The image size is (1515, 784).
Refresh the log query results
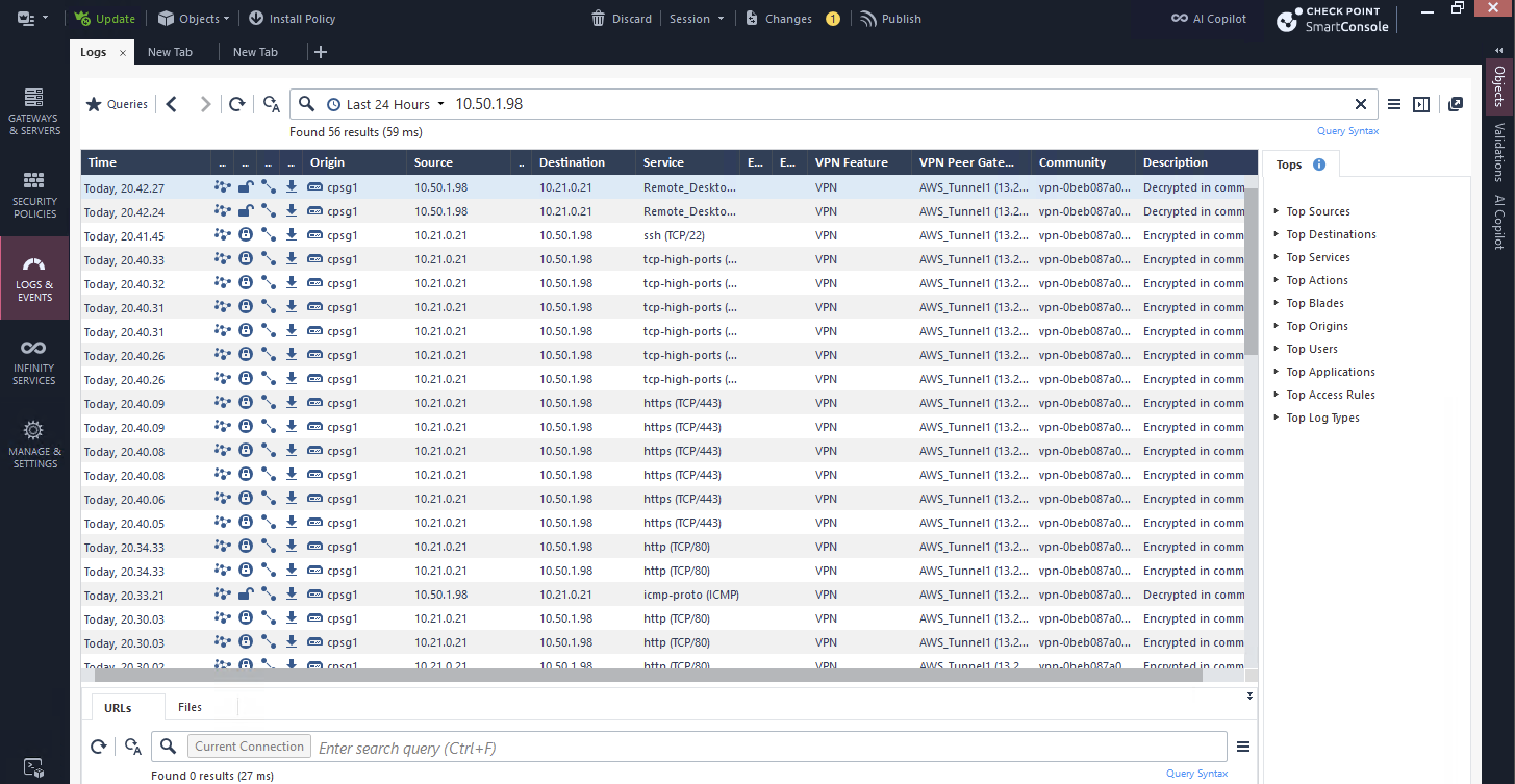coord(237,104)
